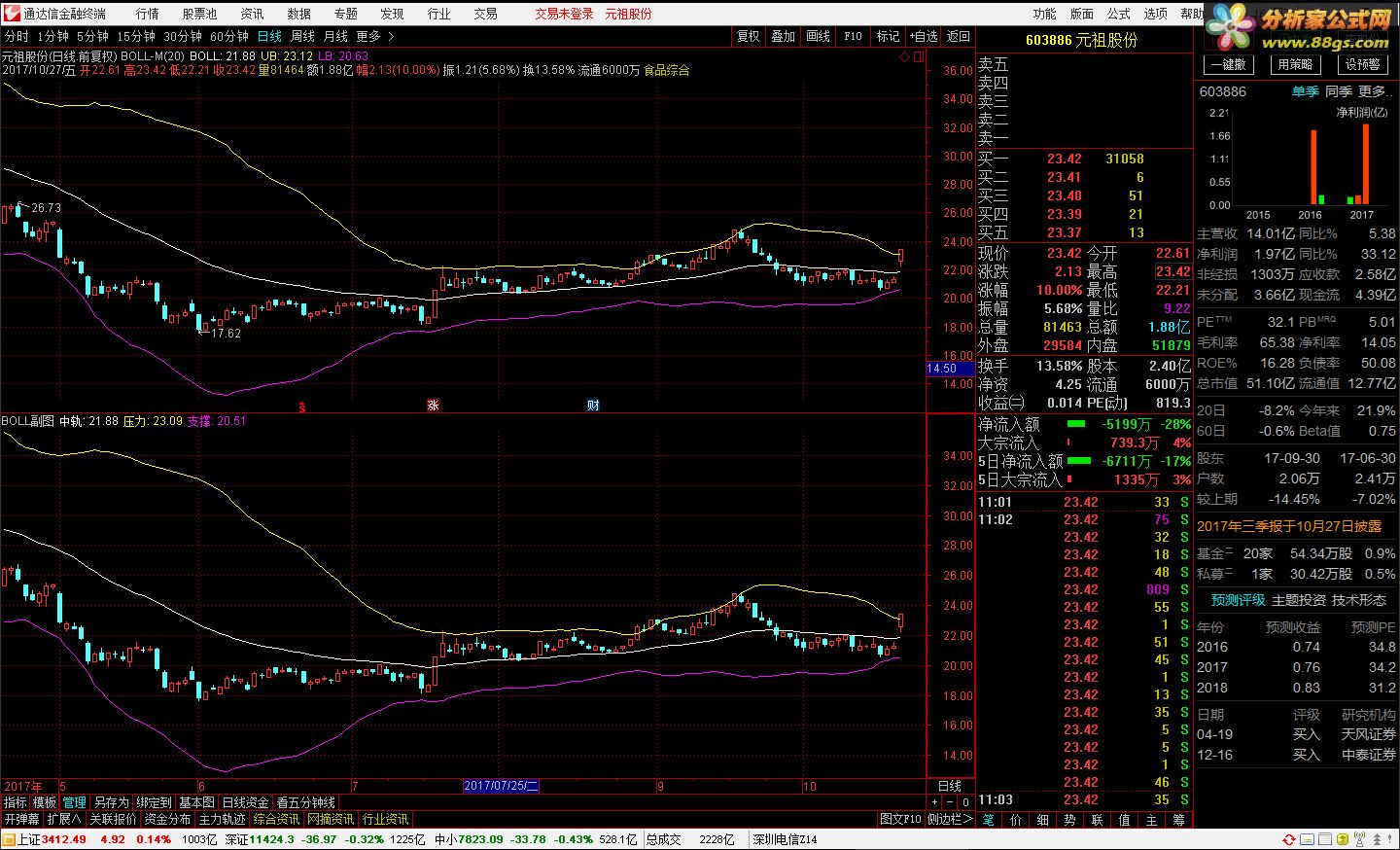1400x850 pixels.
Task: Click the 一键撤 button
Action: pyautogui.click(x=1229, y=64)
